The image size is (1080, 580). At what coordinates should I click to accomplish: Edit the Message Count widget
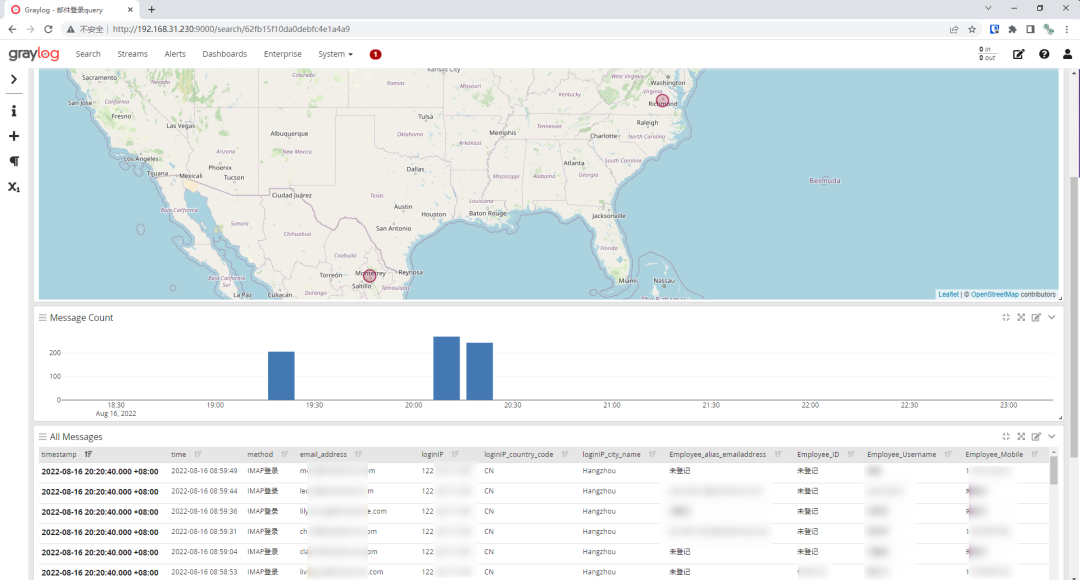pos(1036,318)
